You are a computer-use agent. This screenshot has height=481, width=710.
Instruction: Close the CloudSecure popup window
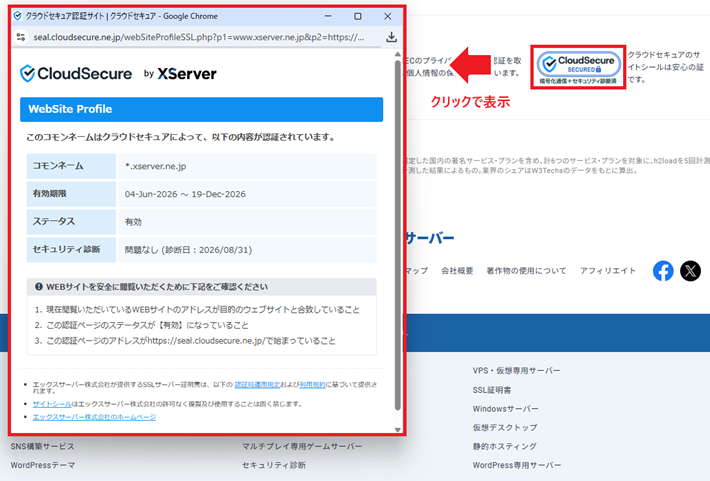388,16
